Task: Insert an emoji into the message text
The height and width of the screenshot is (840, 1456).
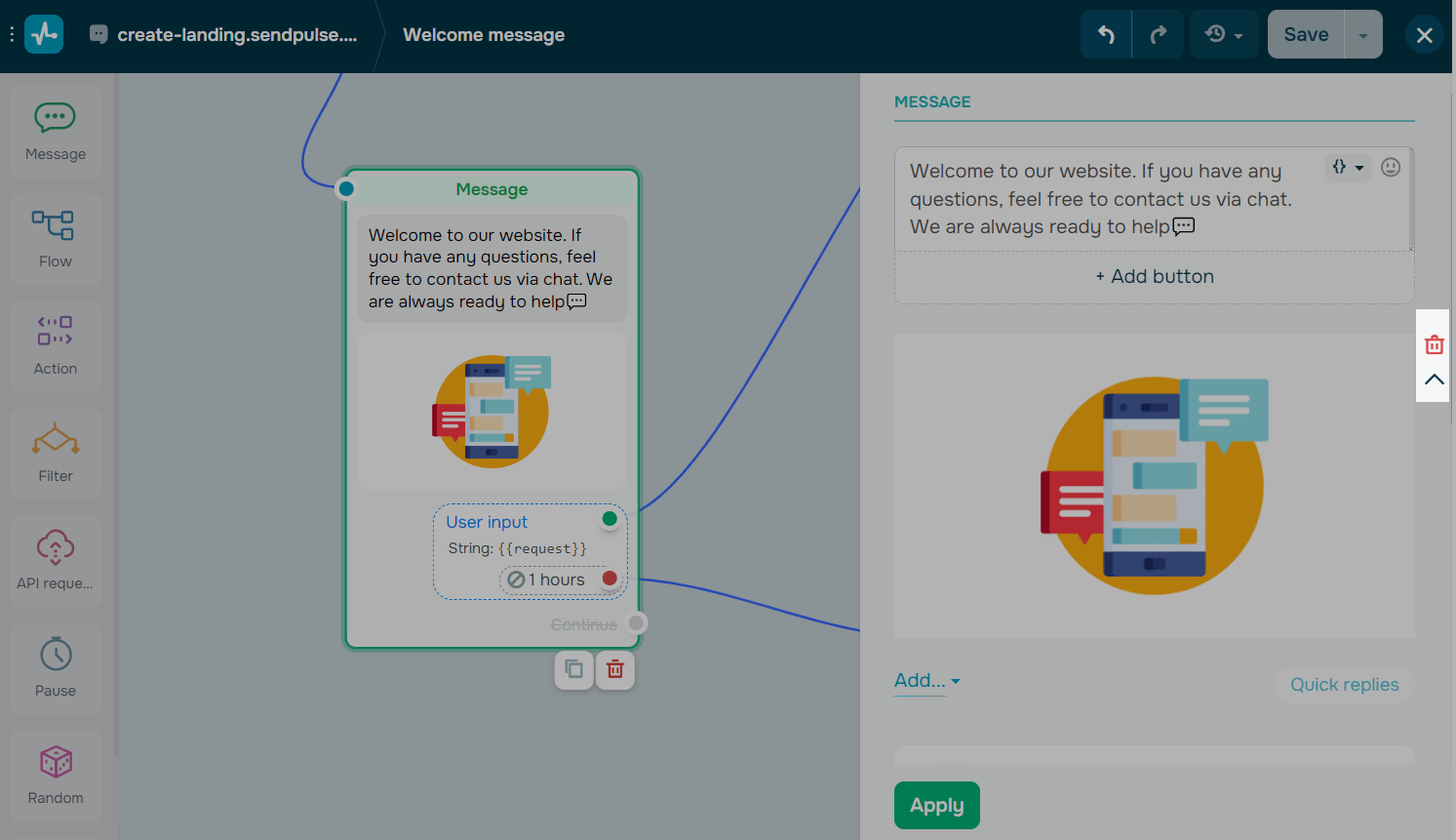Action: tap(1390, 167)
